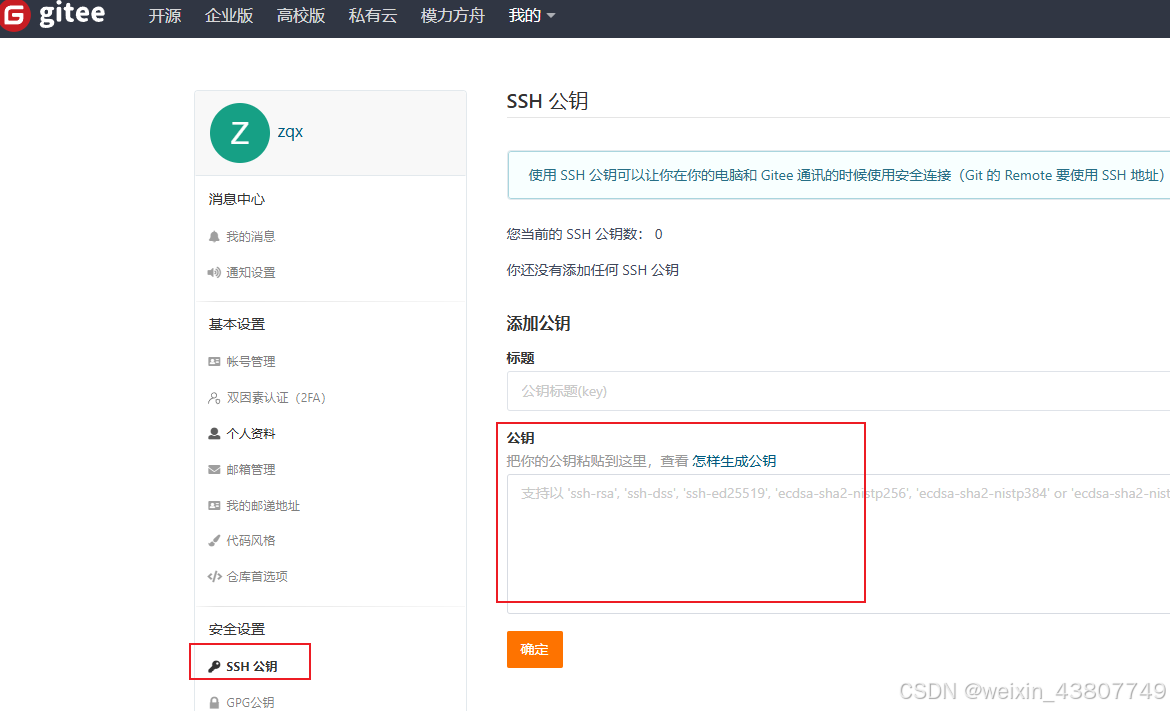
Task: Click the bell icon beside 我的消息
Action: tap(214, 237)
